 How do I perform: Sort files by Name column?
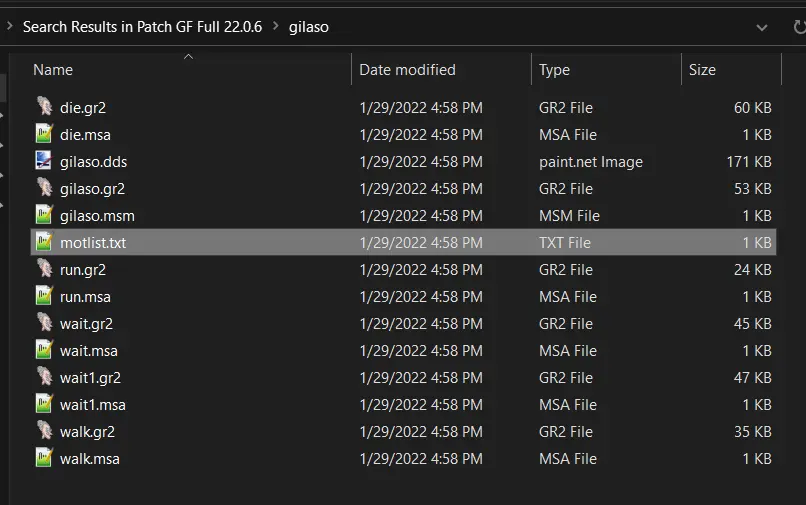53,70
